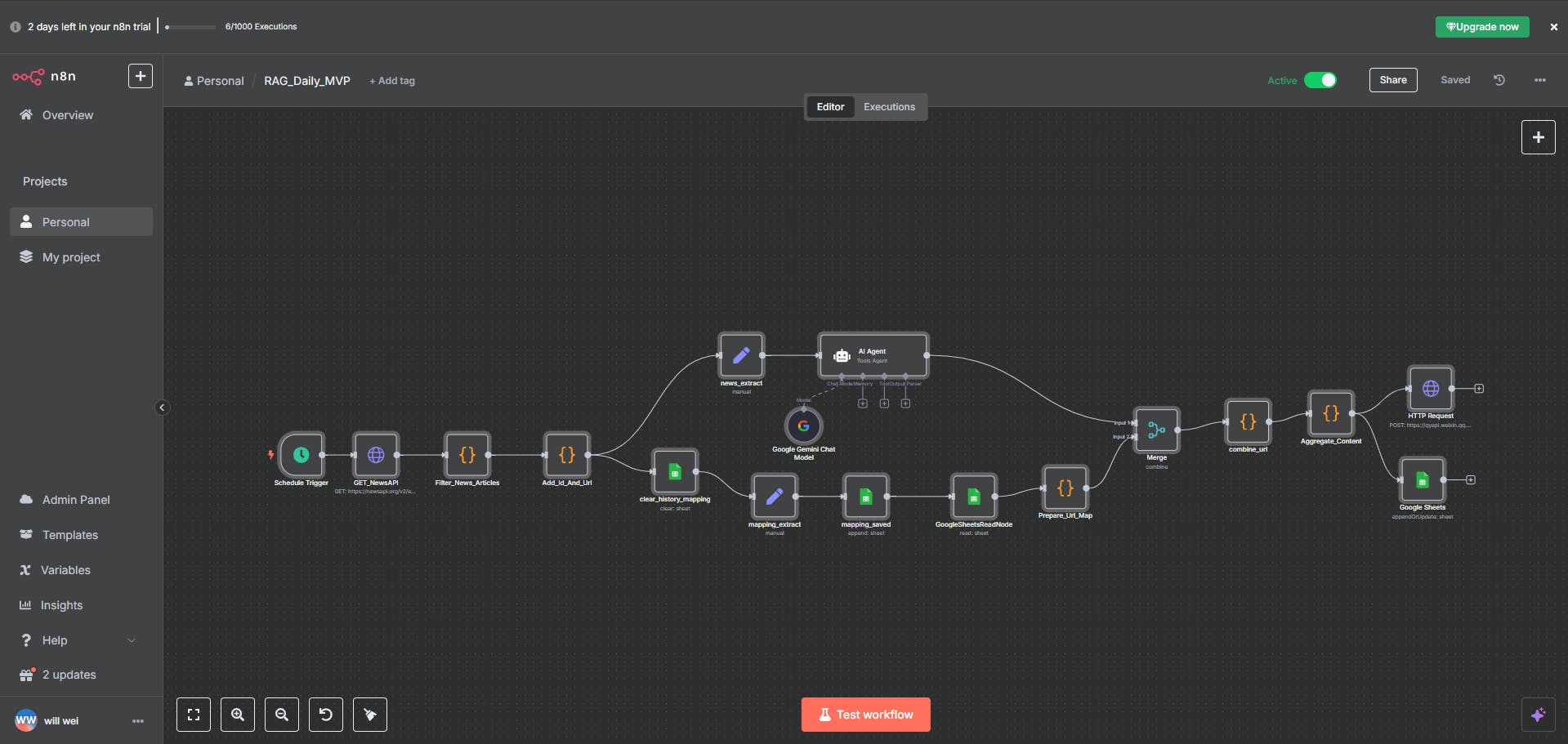Open workflow history icon
The height and width of the screenshot is (744, 1568).
(x=1499, y=80)
